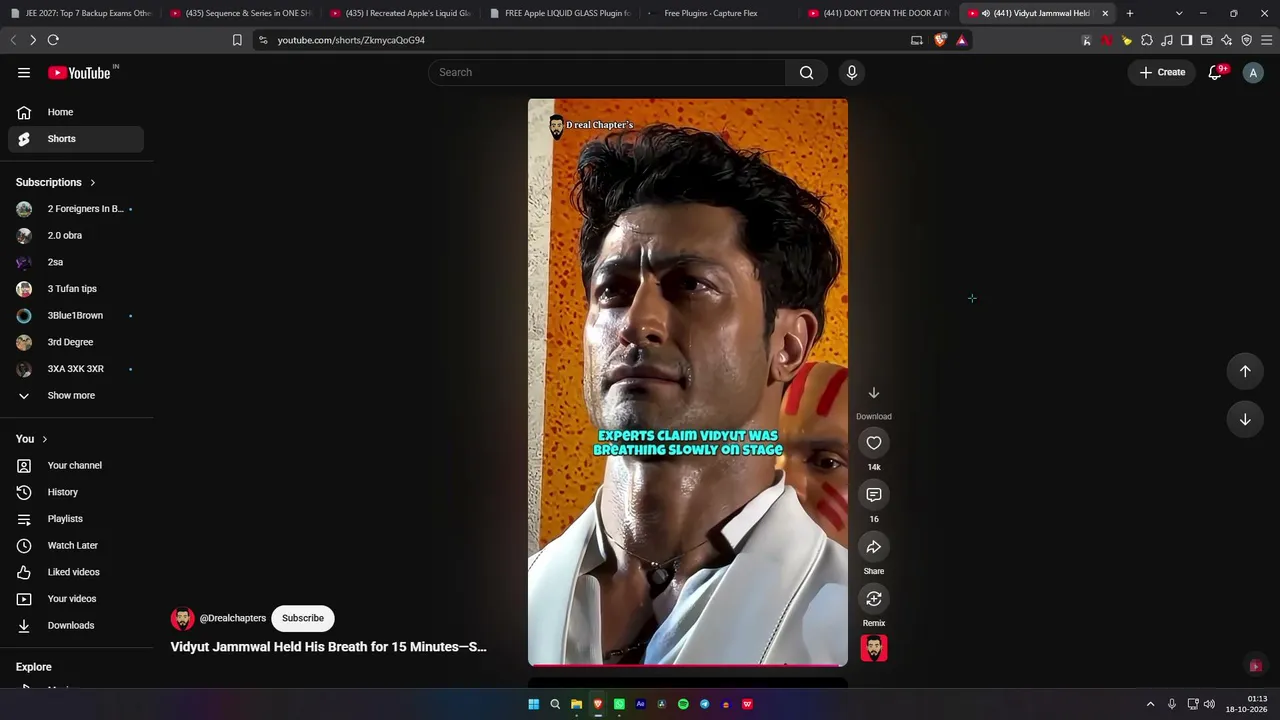This screenshot has height=720, width=1280.
Task: Open comments showing 16
Action: [x=874, y=495]
